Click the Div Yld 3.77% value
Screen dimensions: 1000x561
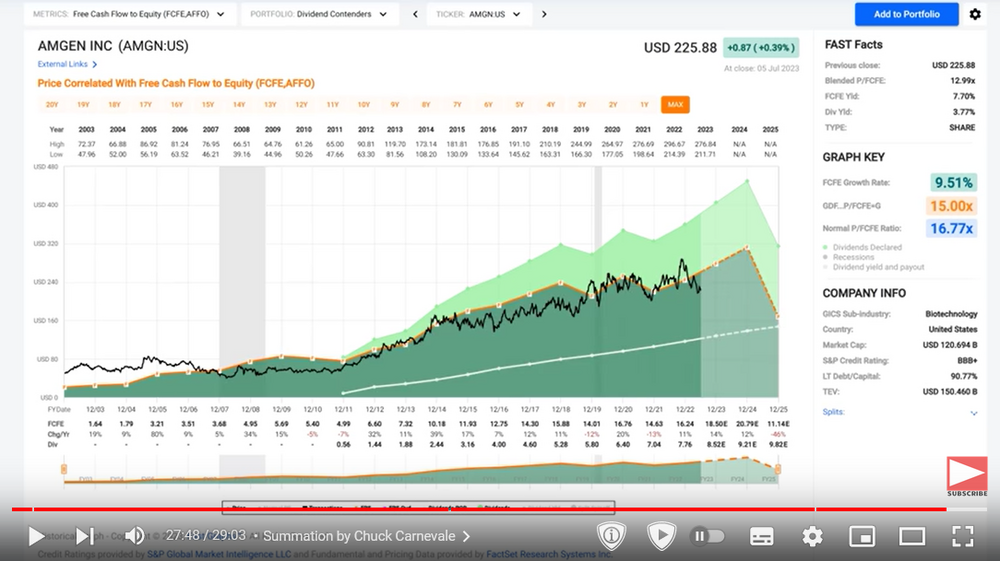click(x=964, y=112)
